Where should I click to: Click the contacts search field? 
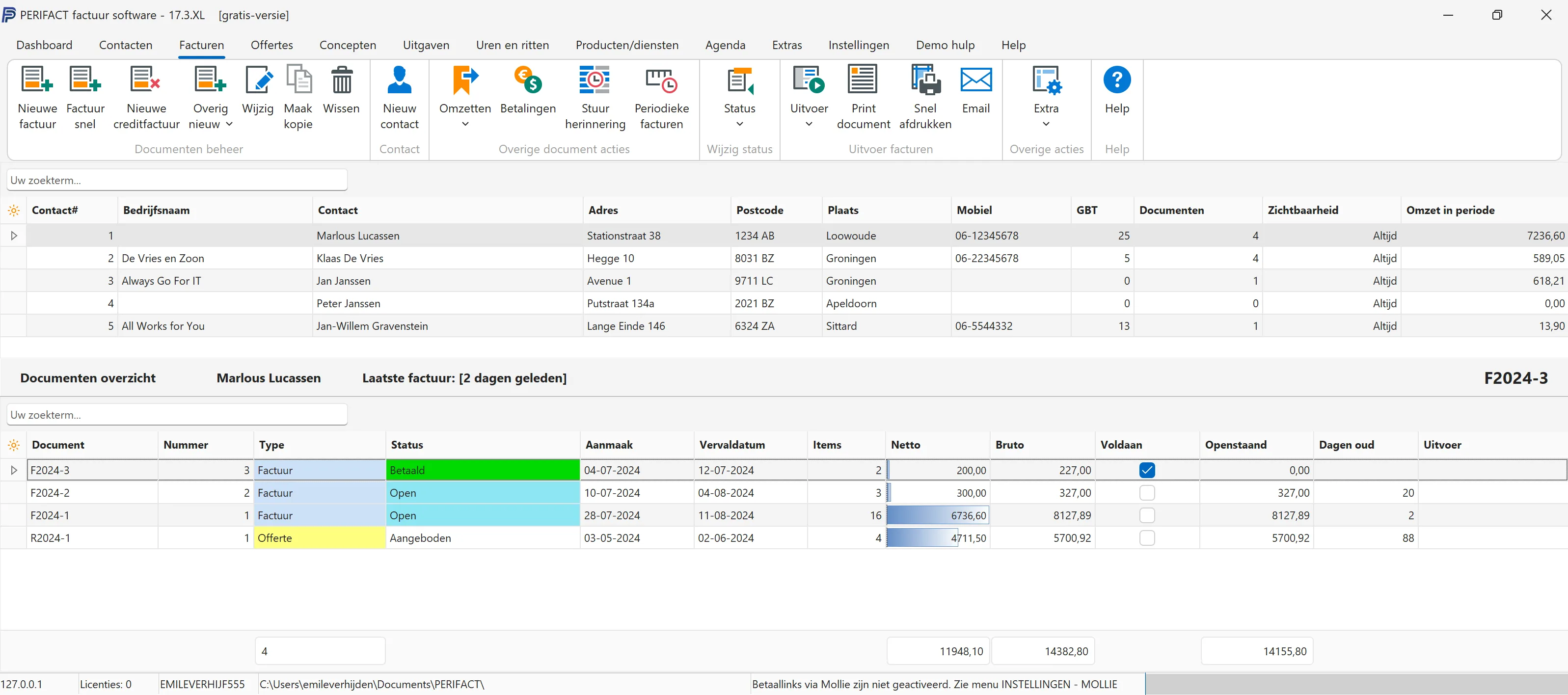[177, 180]
